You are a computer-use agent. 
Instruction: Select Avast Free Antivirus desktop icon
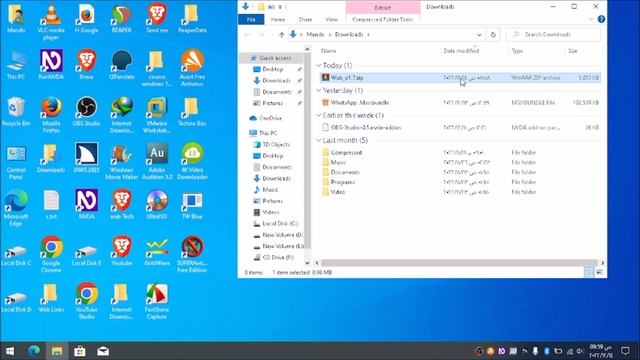(192, 68)
